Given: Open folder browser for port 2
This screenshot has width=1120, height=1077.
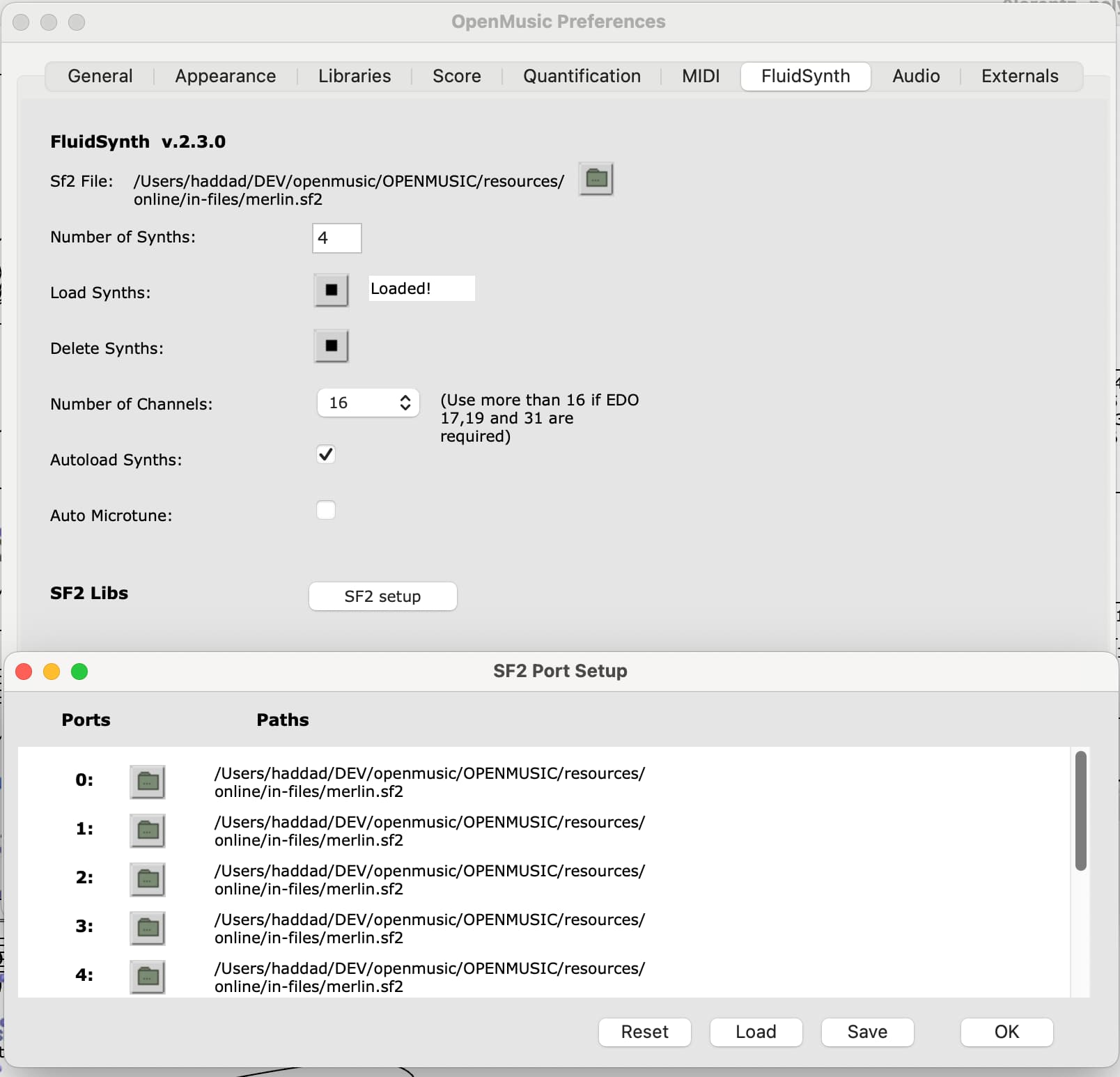Looking at the screenshot, I should pos(148,879).
